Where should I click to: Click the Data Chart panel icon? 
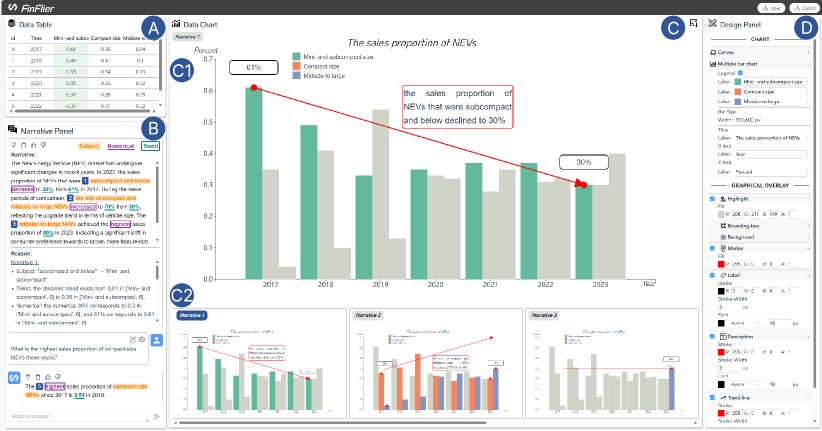click(176, 24)
